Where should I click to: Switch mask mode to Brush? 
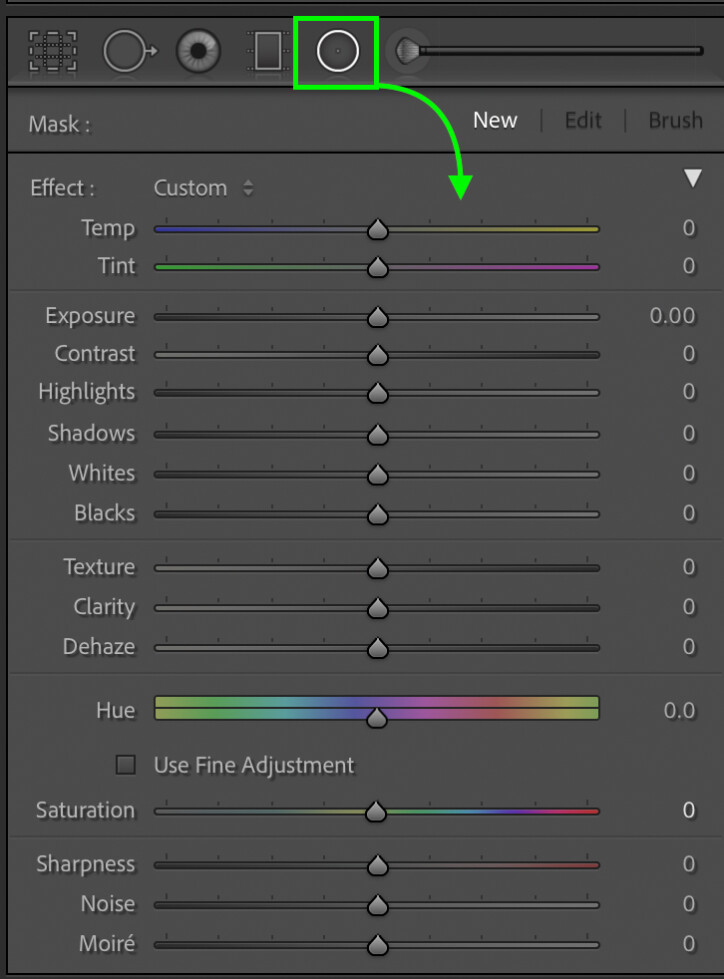point(675,120)
